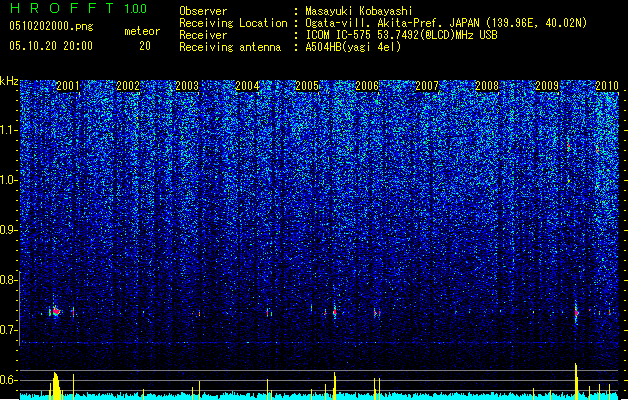Click the Receiving Location label
The image size is (629, 400).
[233, 23]
